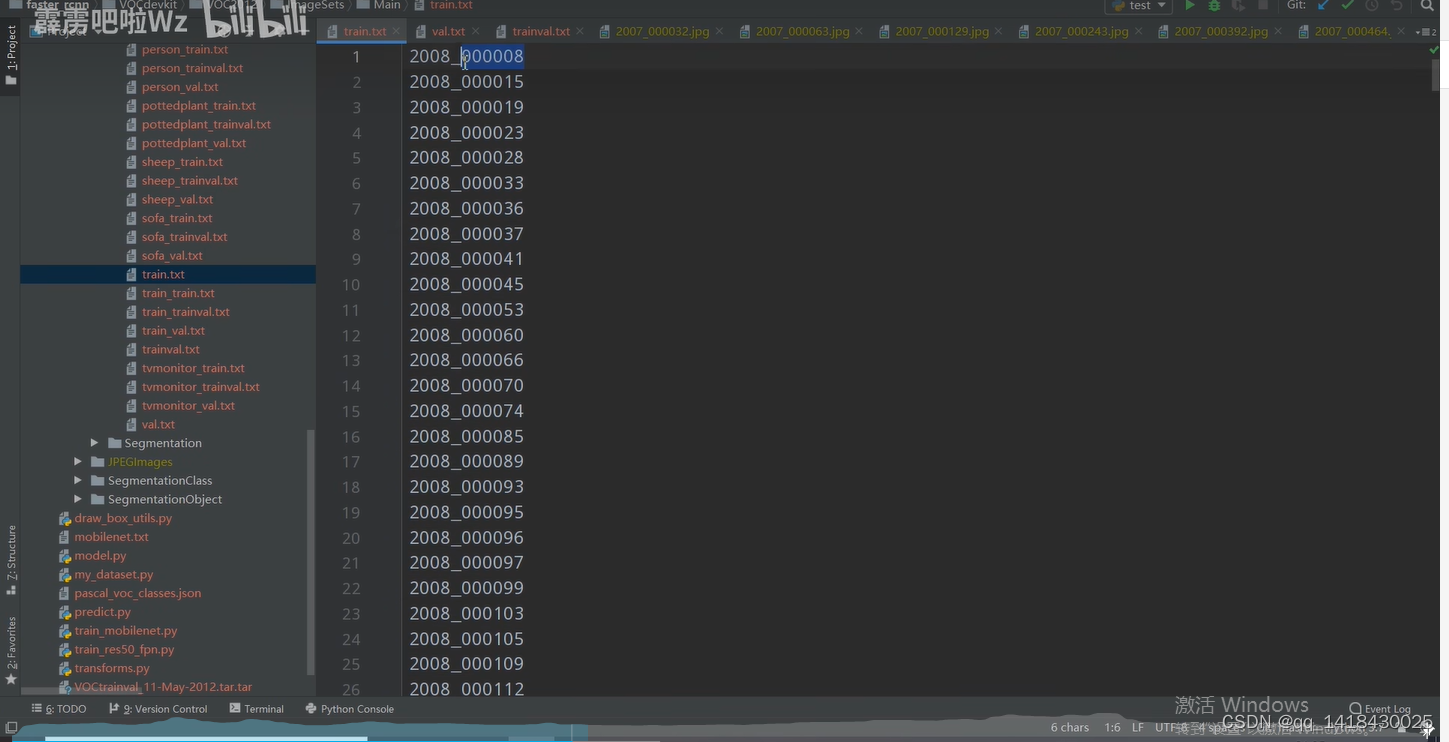Select train_res50_fpn.py in project tree

(124, 650)
